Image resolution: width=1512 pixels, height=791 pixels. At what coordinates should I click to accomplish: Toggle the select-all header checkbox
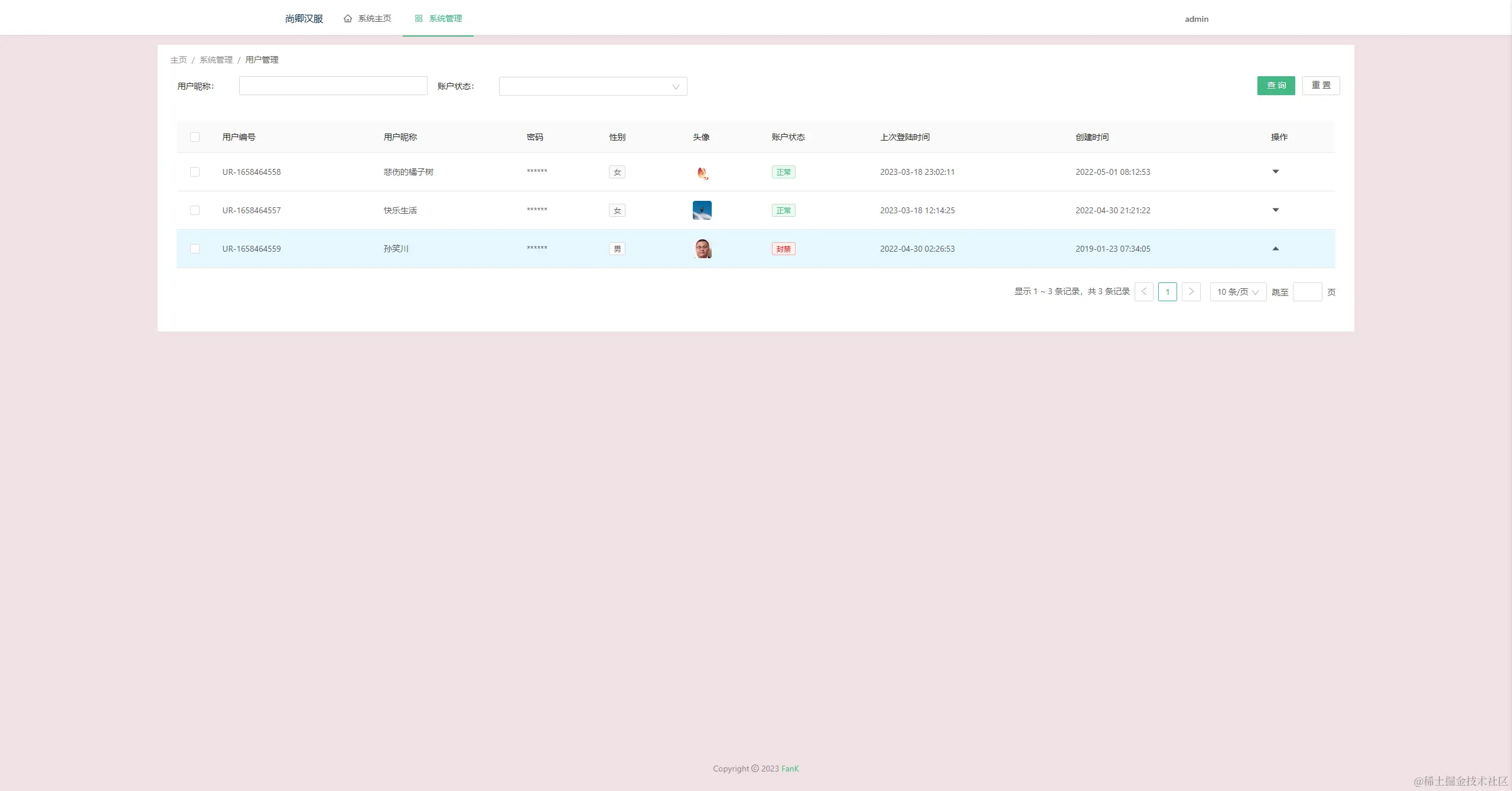[x=195, y=137]
